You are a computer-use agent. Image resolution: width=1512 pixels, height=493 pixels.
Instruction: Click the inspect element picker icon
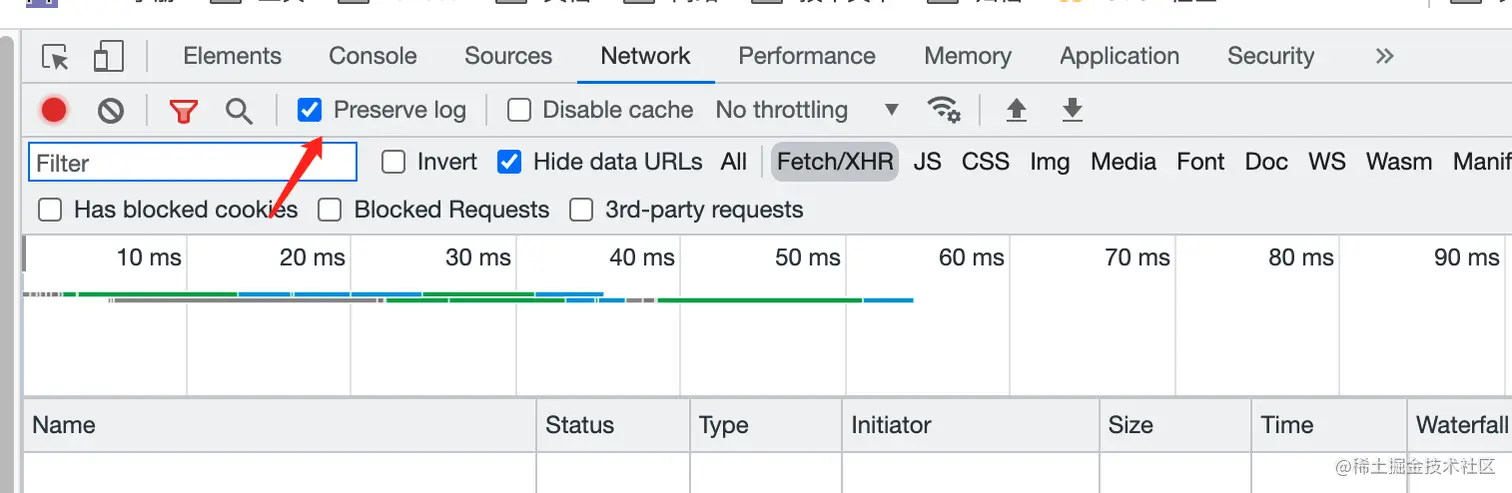(x=55, y=57)
